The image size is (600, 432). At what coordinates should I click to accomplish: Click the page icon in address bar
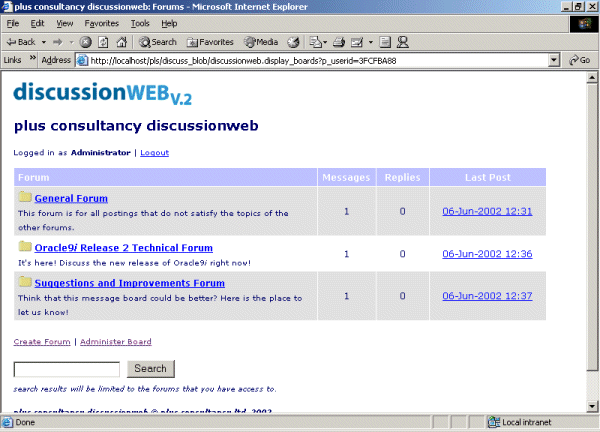click(x=82, y=60)
